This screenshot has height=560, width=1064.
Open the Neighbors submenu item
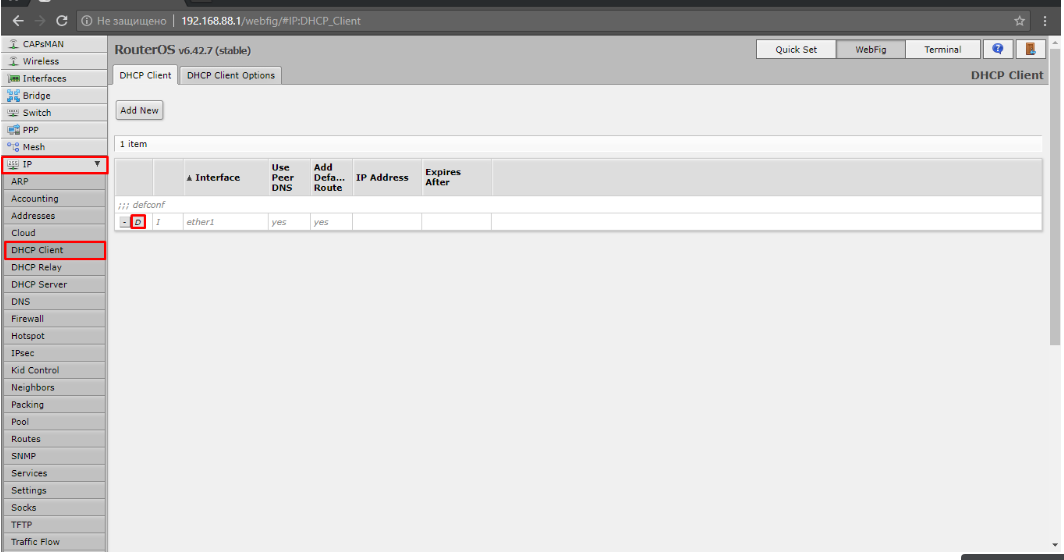[54, 388]
